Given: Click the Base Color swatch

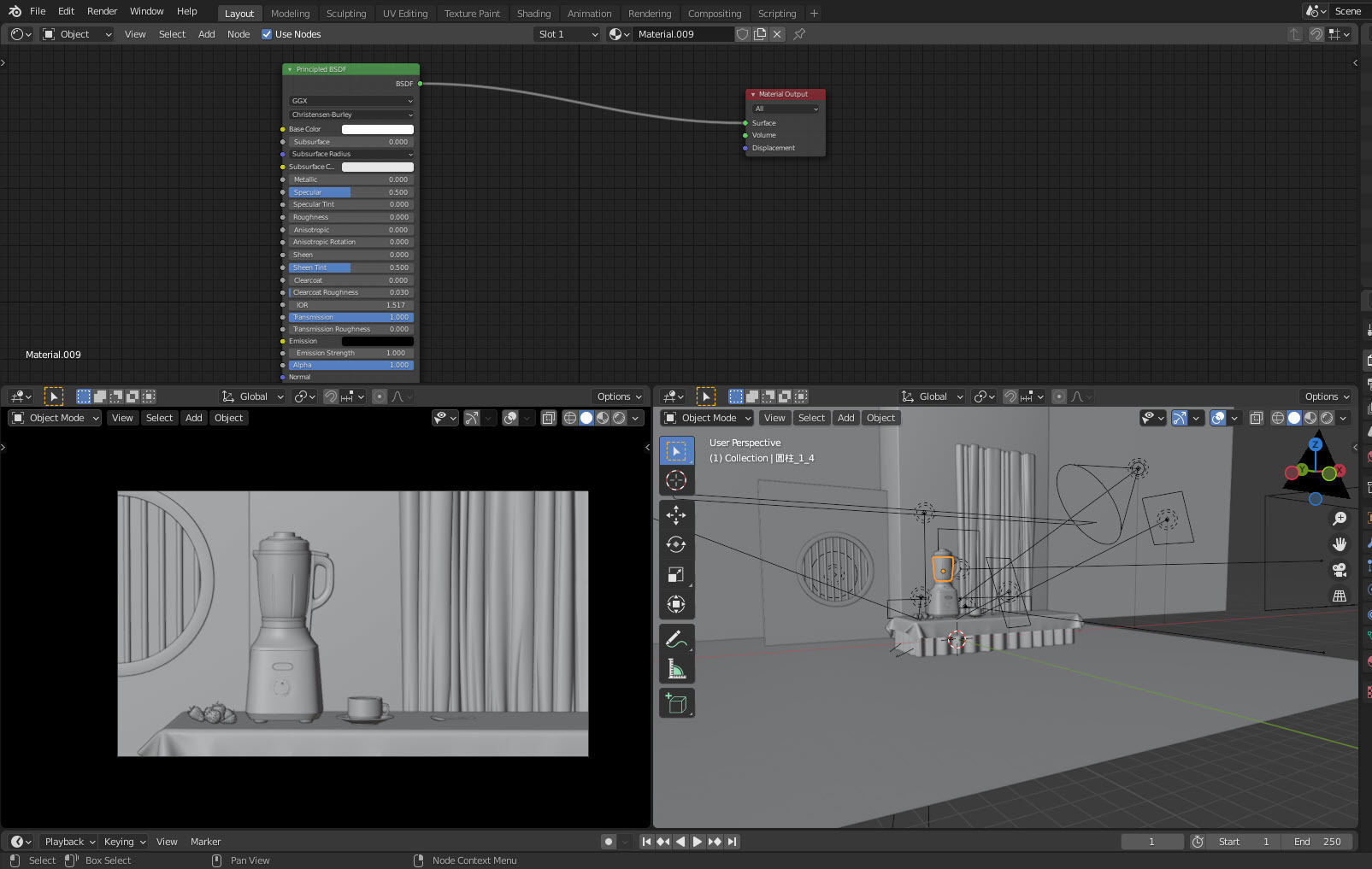Looking at the screenshot, I should pyautogui.click(x=377, y=129).
